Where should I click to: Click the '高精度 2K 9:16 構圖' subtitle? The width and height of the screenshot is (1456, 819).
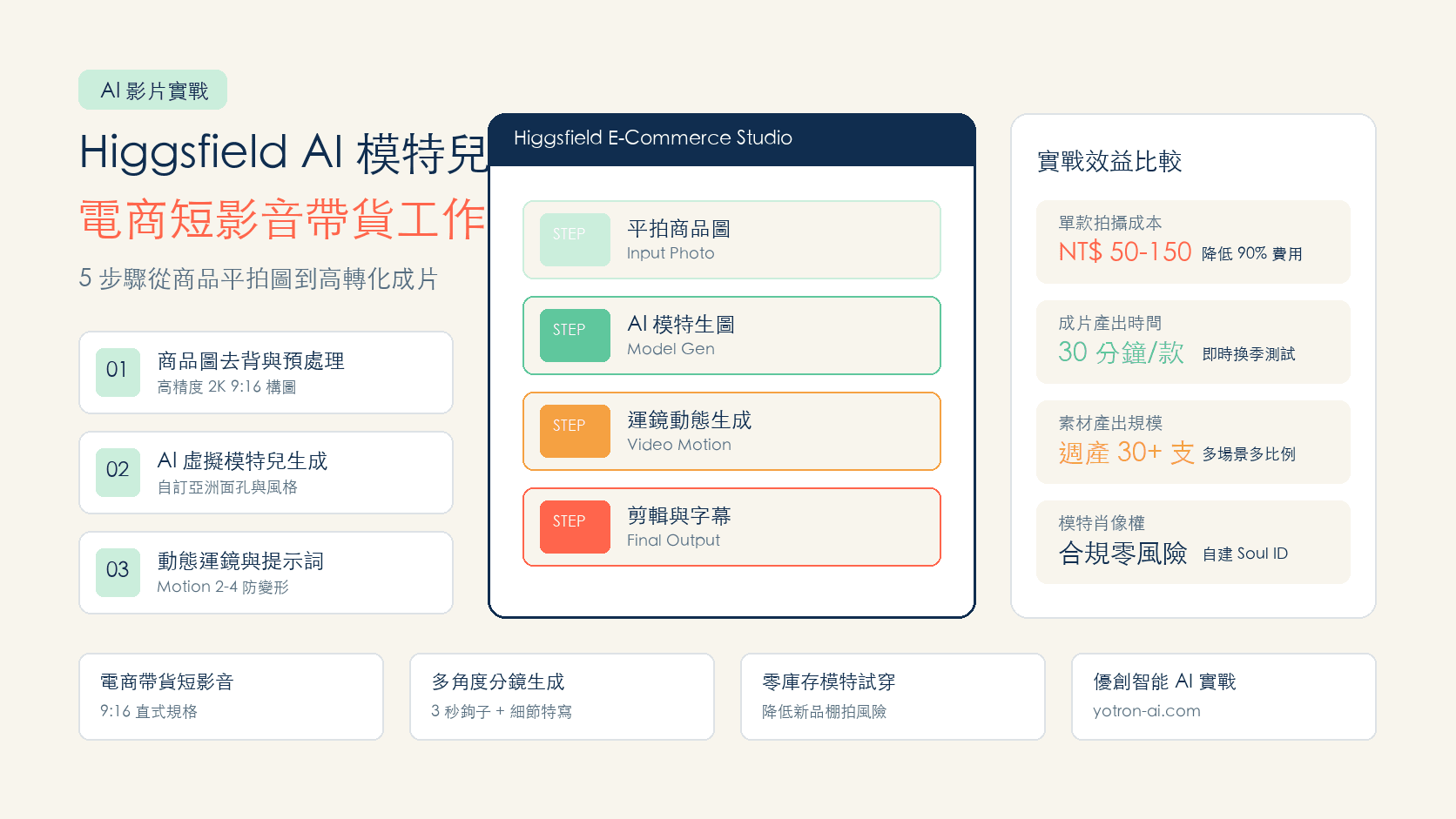(x=226, y=386)
